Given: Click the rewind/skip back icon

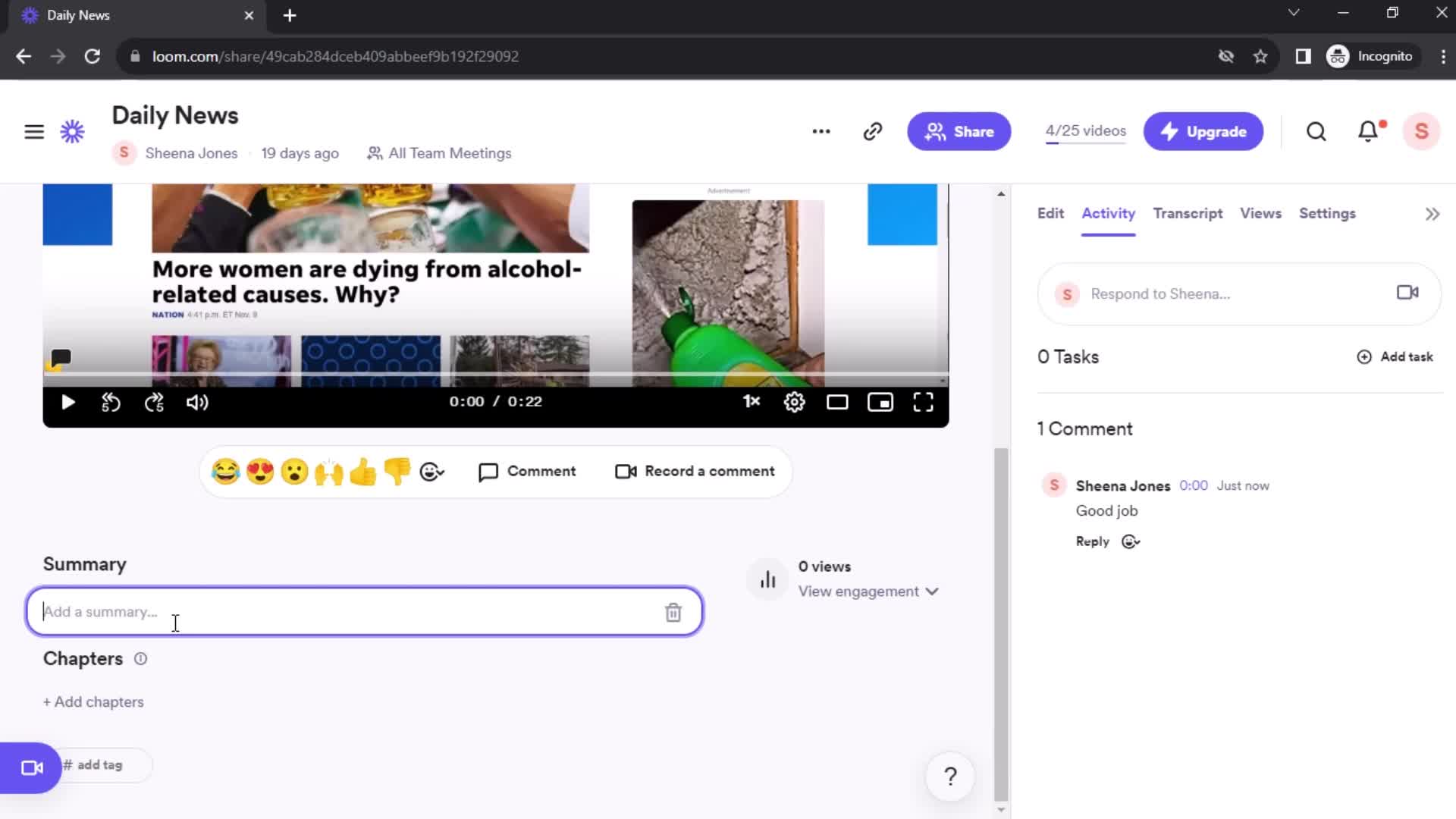Looking at the screenshot, I should coord(110,402).
